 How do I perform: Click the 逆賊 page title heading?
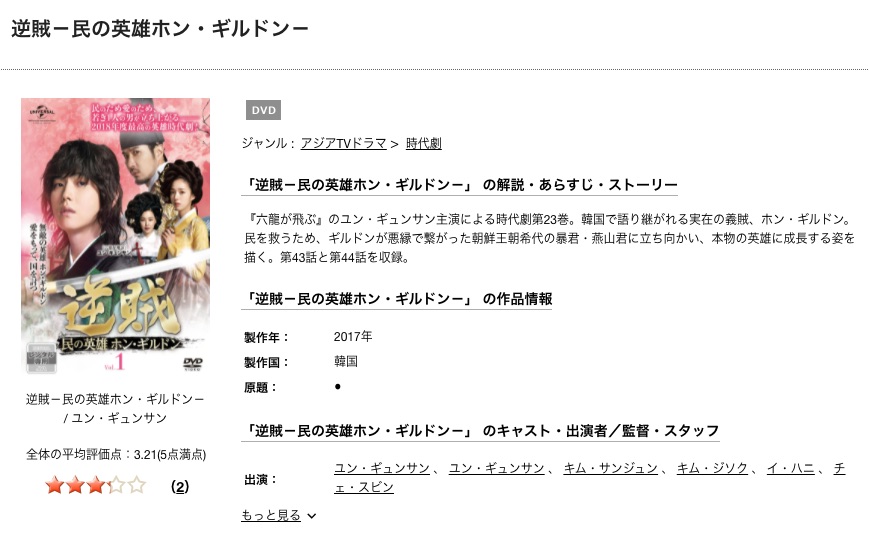160,29
